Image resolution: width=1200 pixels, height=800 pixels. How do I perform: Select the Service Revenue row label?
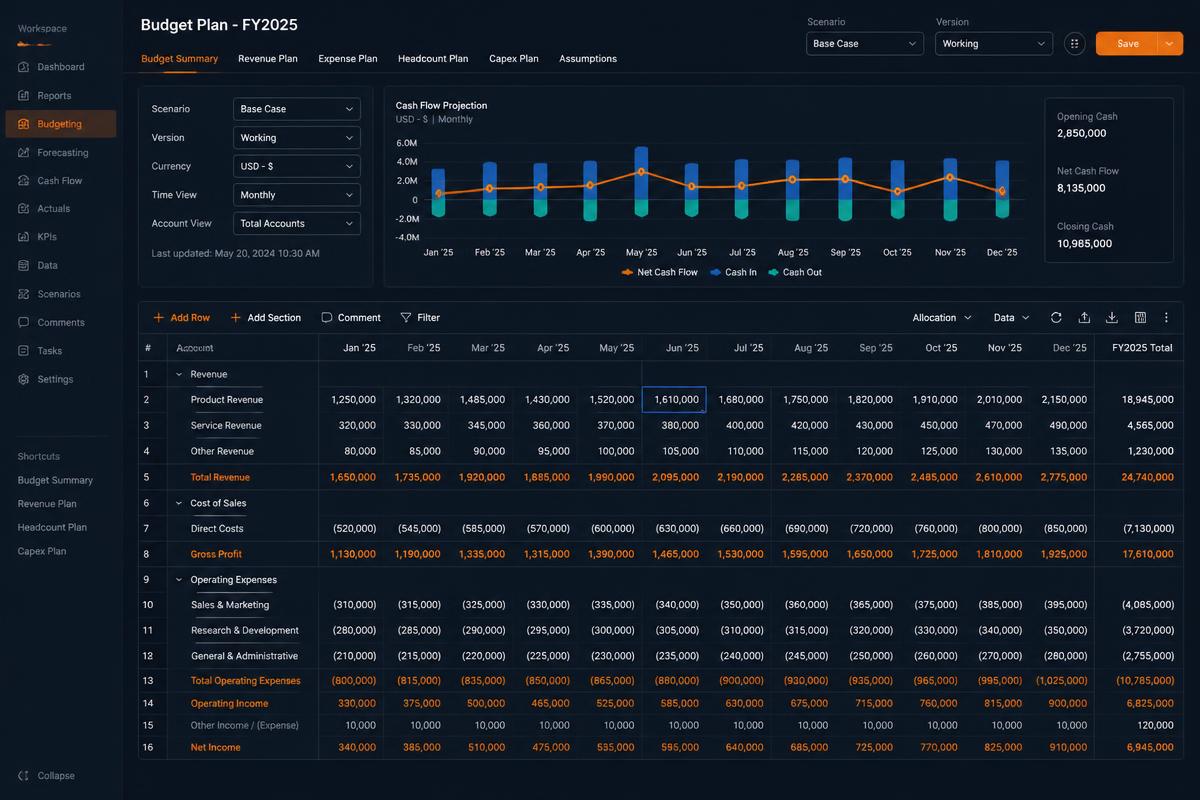point(226,426)
